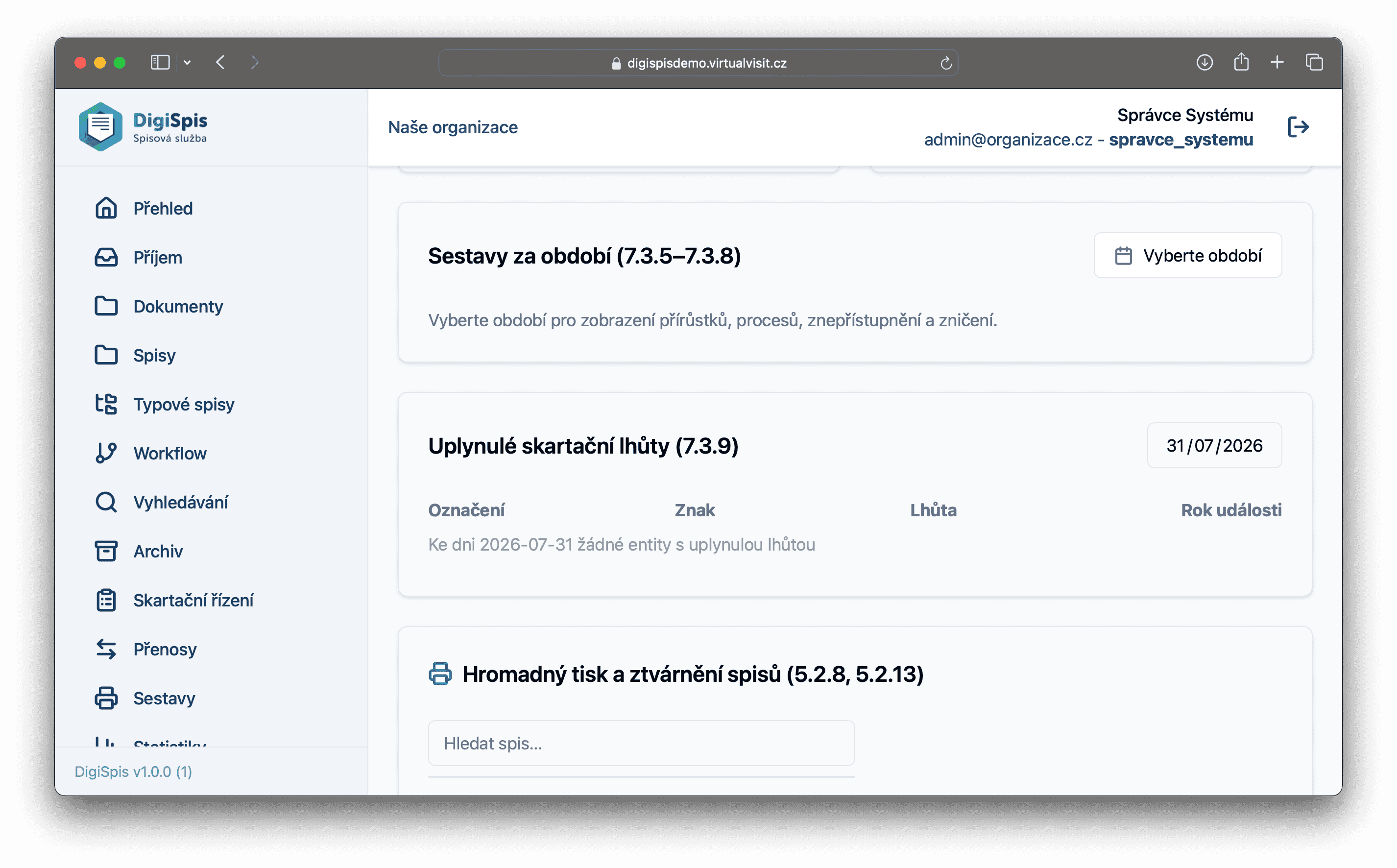Open the Spisy menu item
1397x868 pixels.
click(154, 355)
